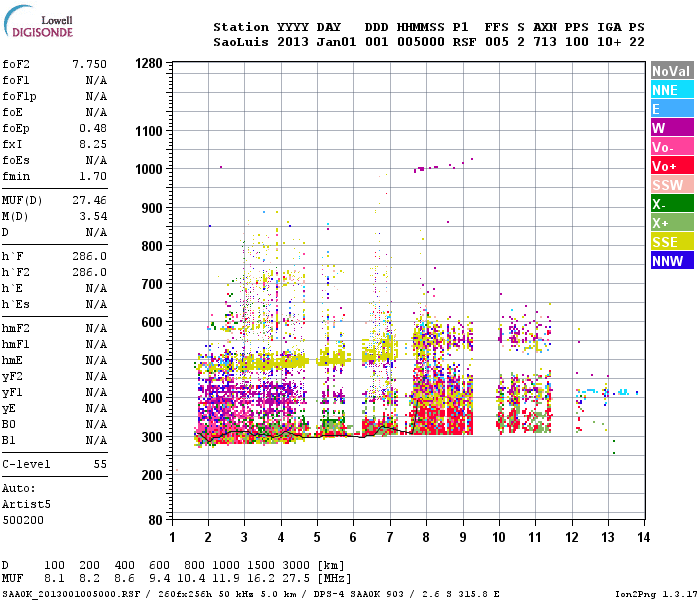Click the hmF2 N/A value
Screen dimensions: 700x600
click(x=96, y=329)
